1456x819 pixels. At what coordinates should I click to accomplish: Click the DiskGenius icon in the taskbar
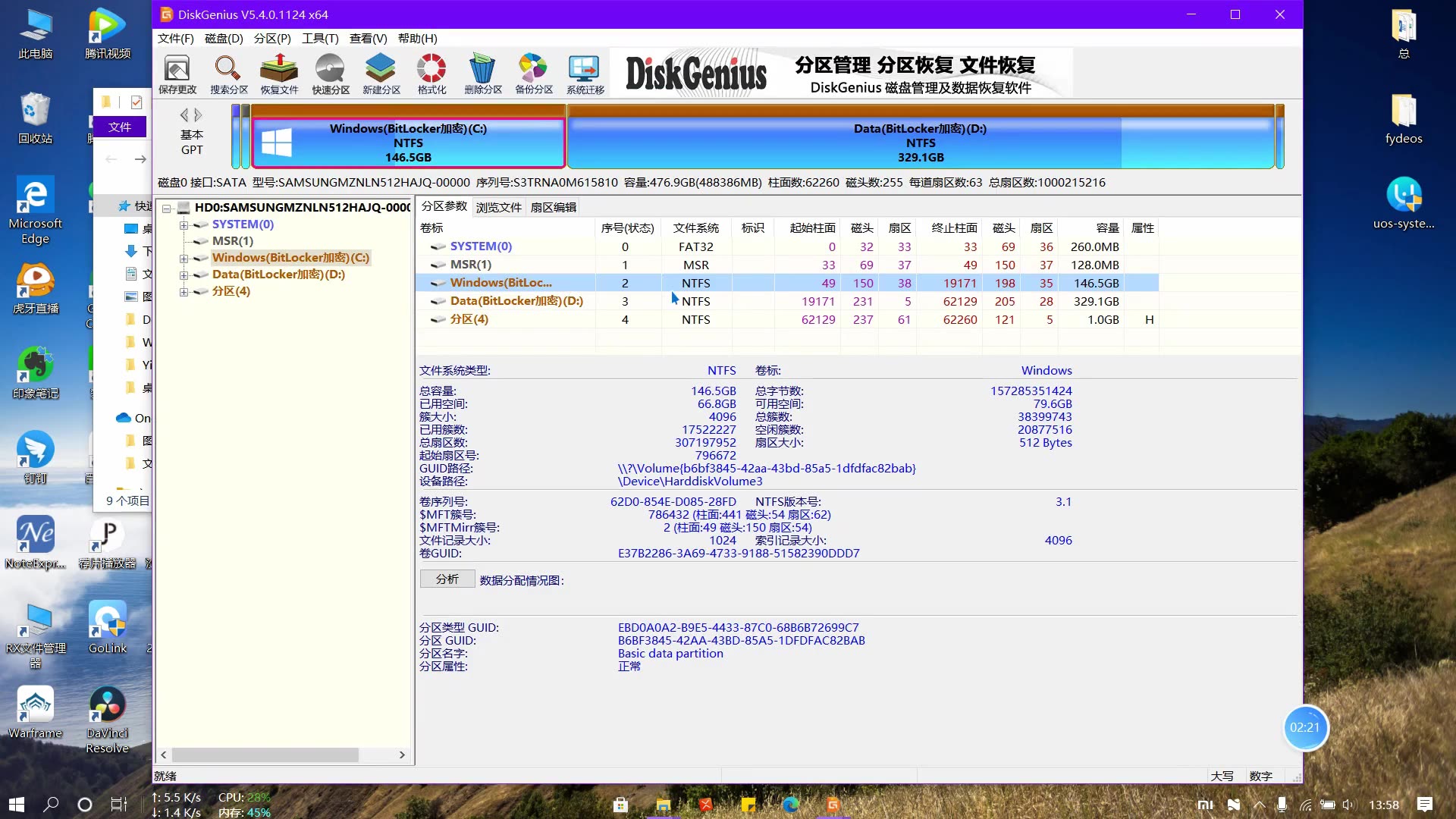833,805
